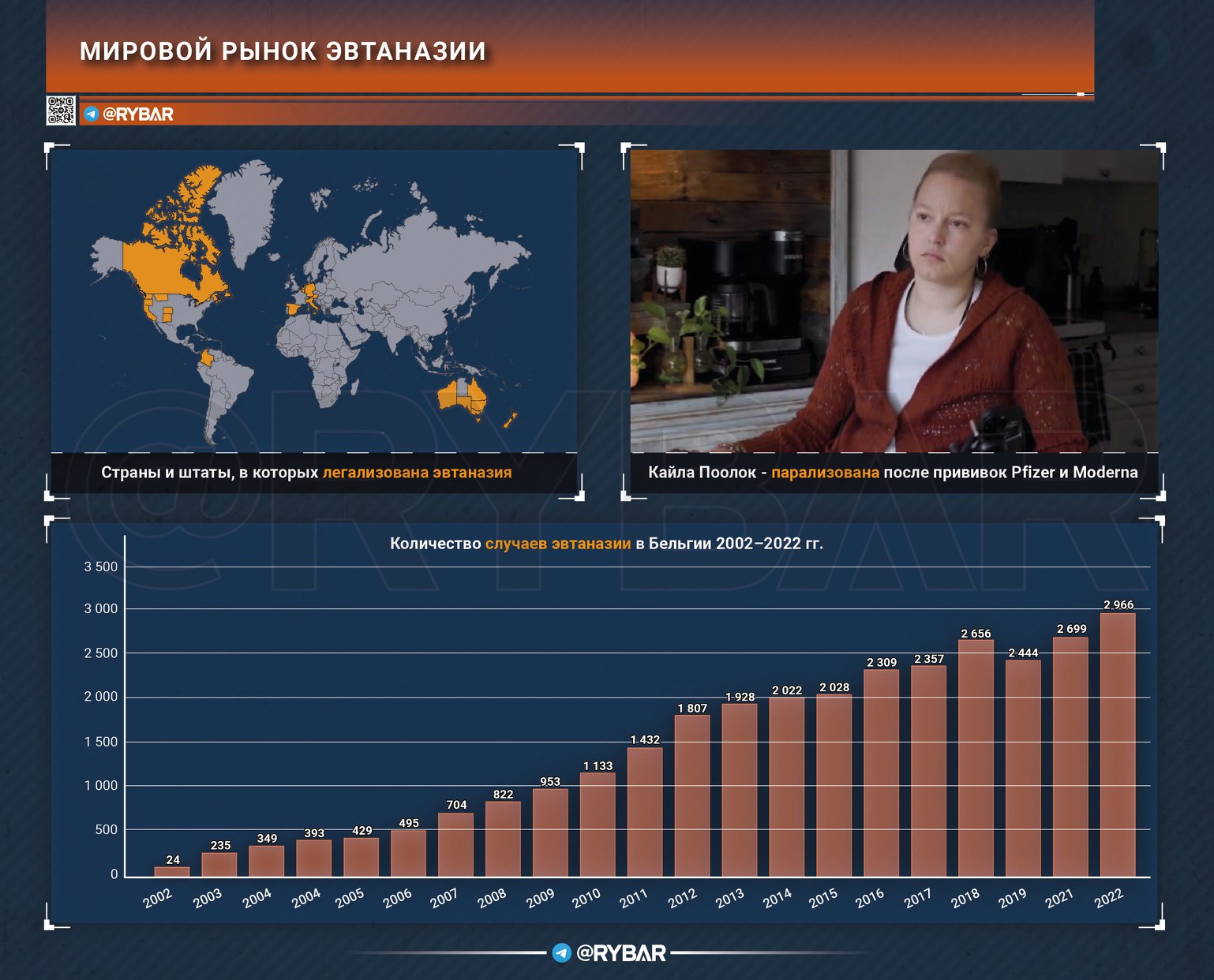Screen dimensions: 1214x980
Task: Click the top @RYBAR channel handle
Action: [138, 114]
